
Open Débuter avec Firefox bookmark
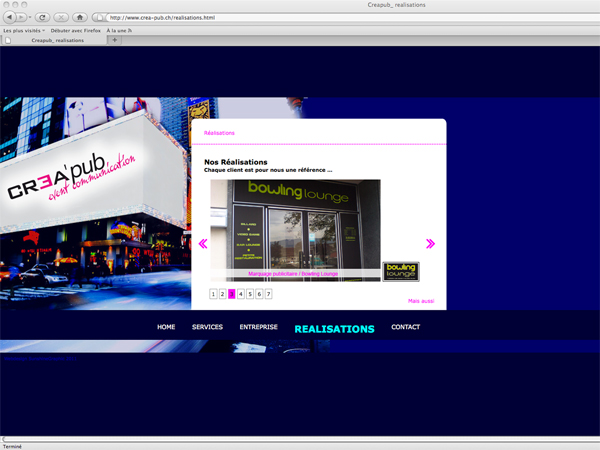pos(75,31)
